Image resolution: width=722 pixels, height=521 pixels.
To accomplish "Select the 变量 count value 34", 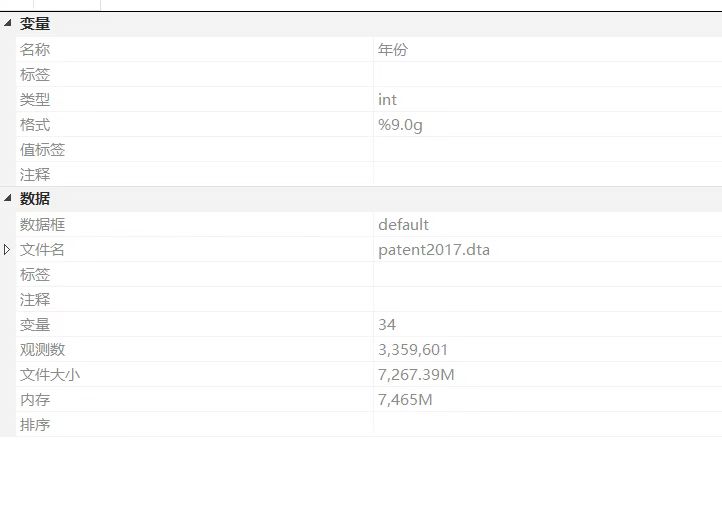I will tap(387, 324).
